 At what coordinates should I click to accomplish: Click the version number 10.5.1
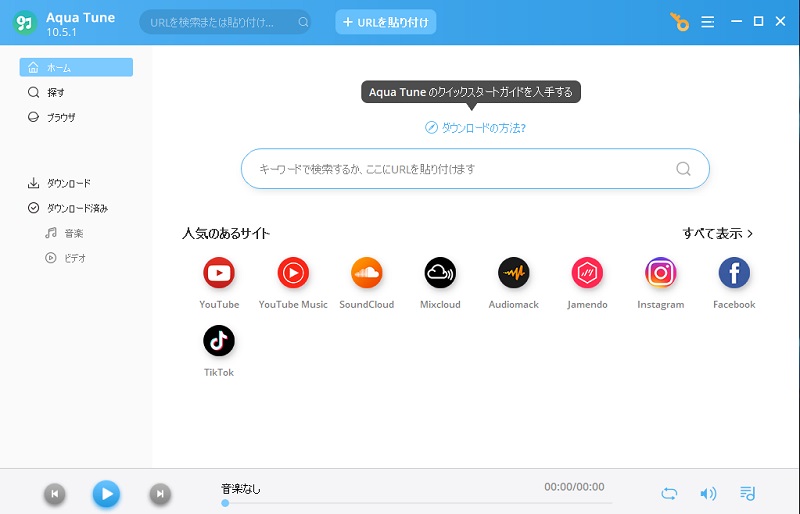tap(61, 32)
